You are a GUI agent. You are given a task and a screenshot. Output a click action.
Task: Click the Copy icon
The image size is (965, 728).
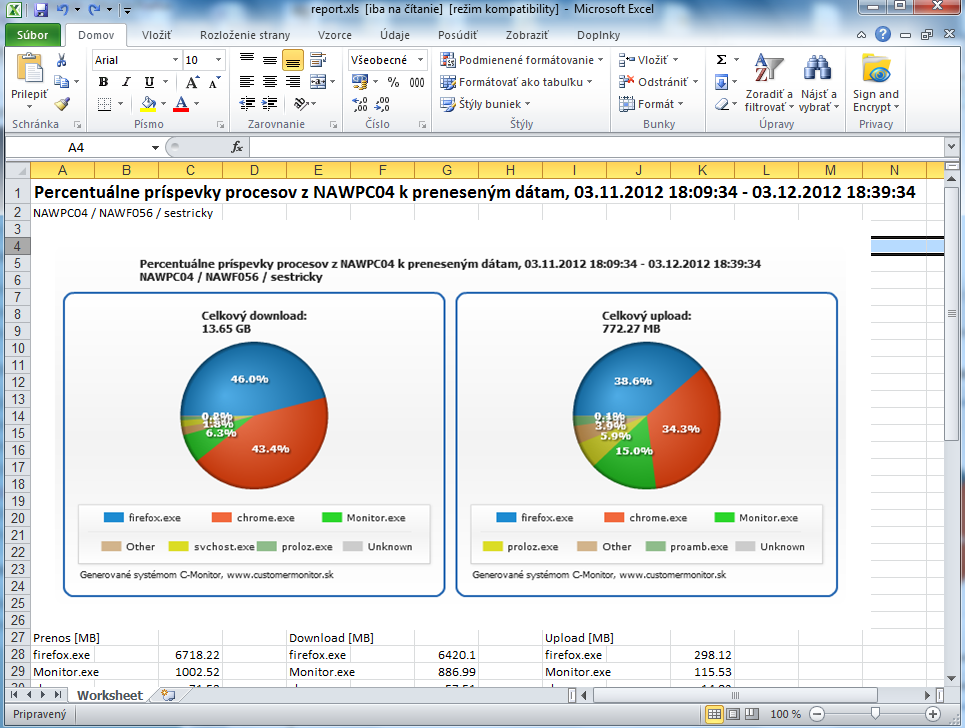click(x=62, y=81)
